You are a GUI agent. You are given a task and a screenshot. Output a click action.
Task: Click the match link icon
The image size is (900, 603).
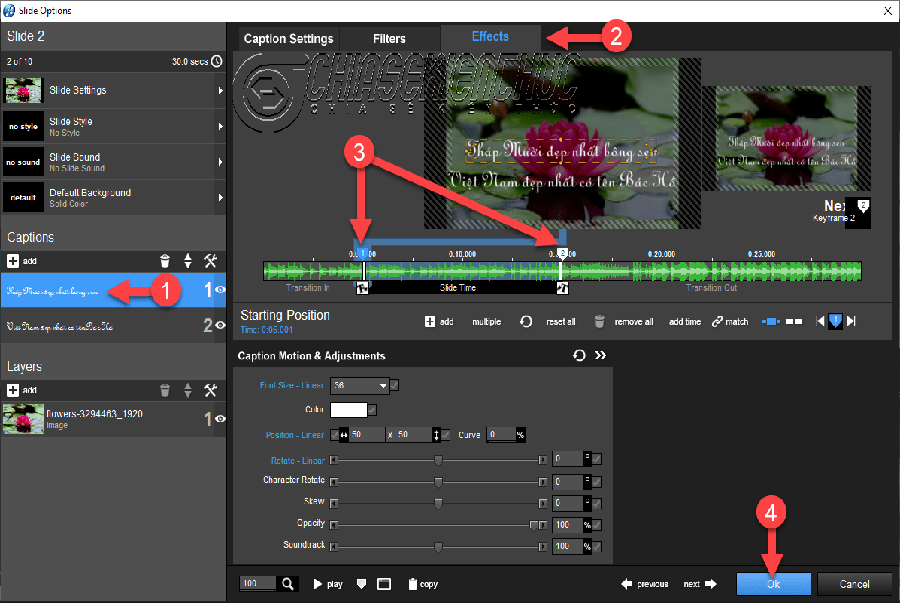pos(717,322)
